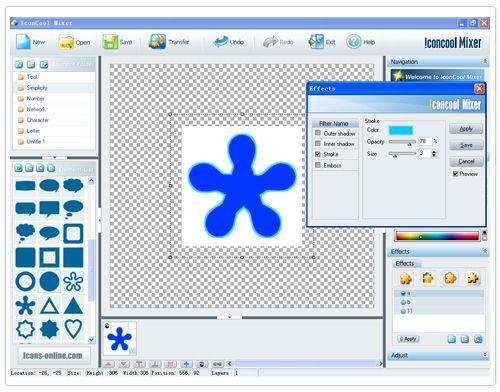Enable the Inner shadow filter checkbox
This screenshot has width=500, height=392.
(x=318, y=143)
